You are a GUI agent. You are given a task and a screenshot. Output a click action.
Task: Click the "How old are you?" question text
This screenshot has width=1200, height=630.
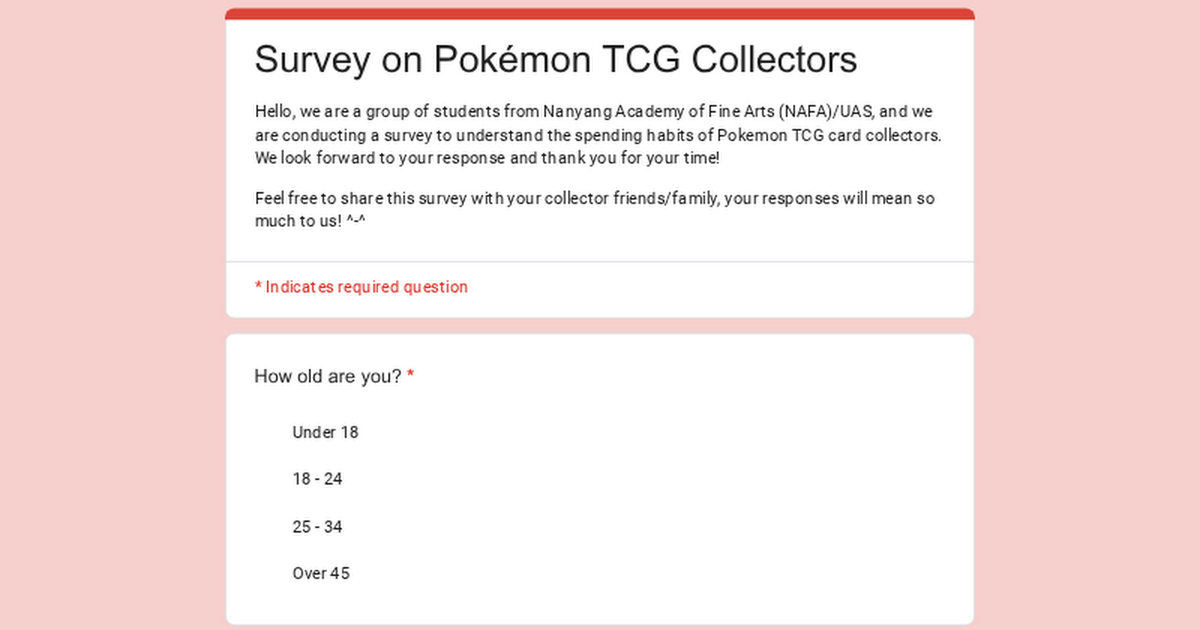pyautogui.click(x=328, y=377)
